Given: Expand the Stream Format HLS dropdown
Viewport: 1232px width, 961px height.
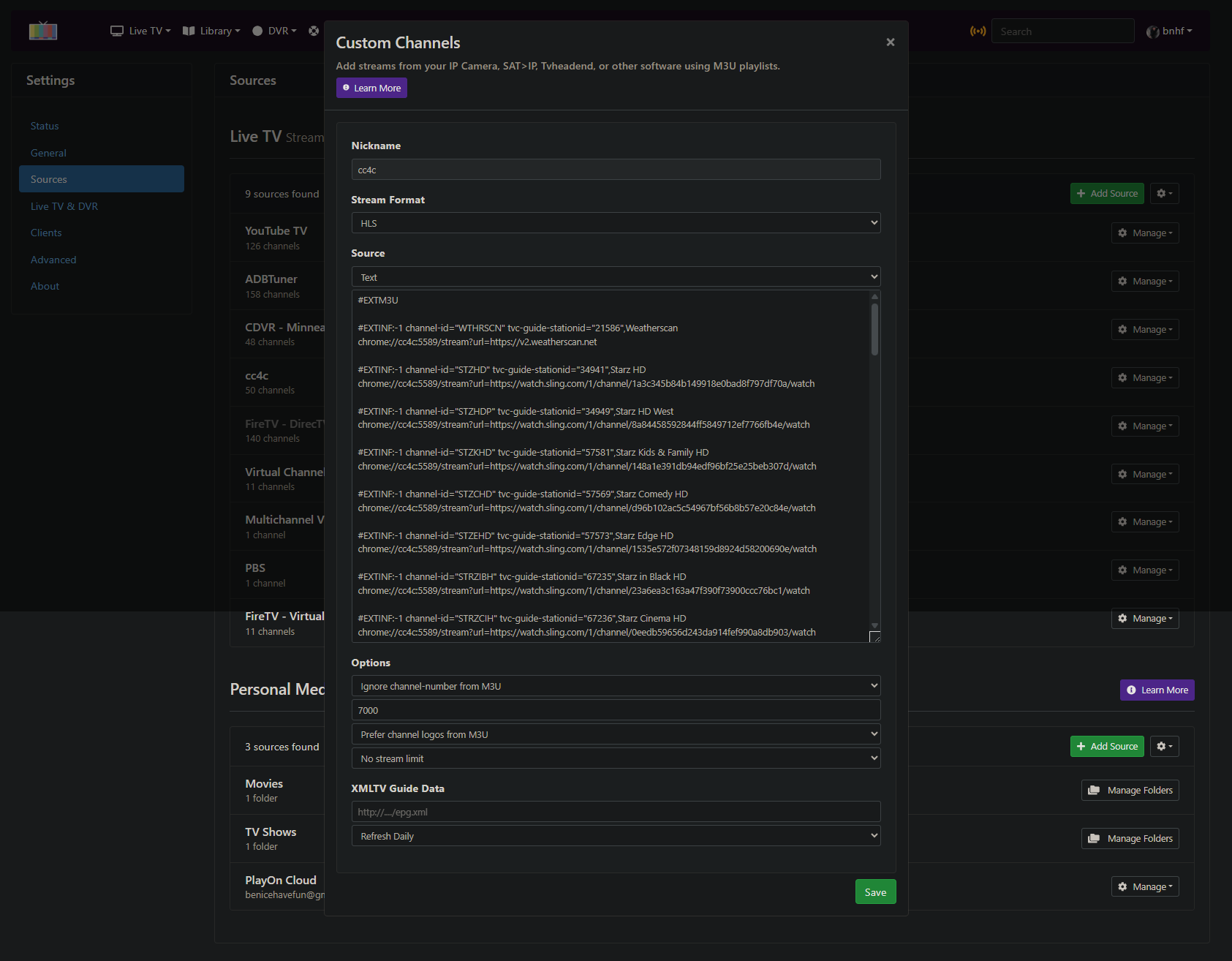Looking at the screenshot, I should pos(616,223).
